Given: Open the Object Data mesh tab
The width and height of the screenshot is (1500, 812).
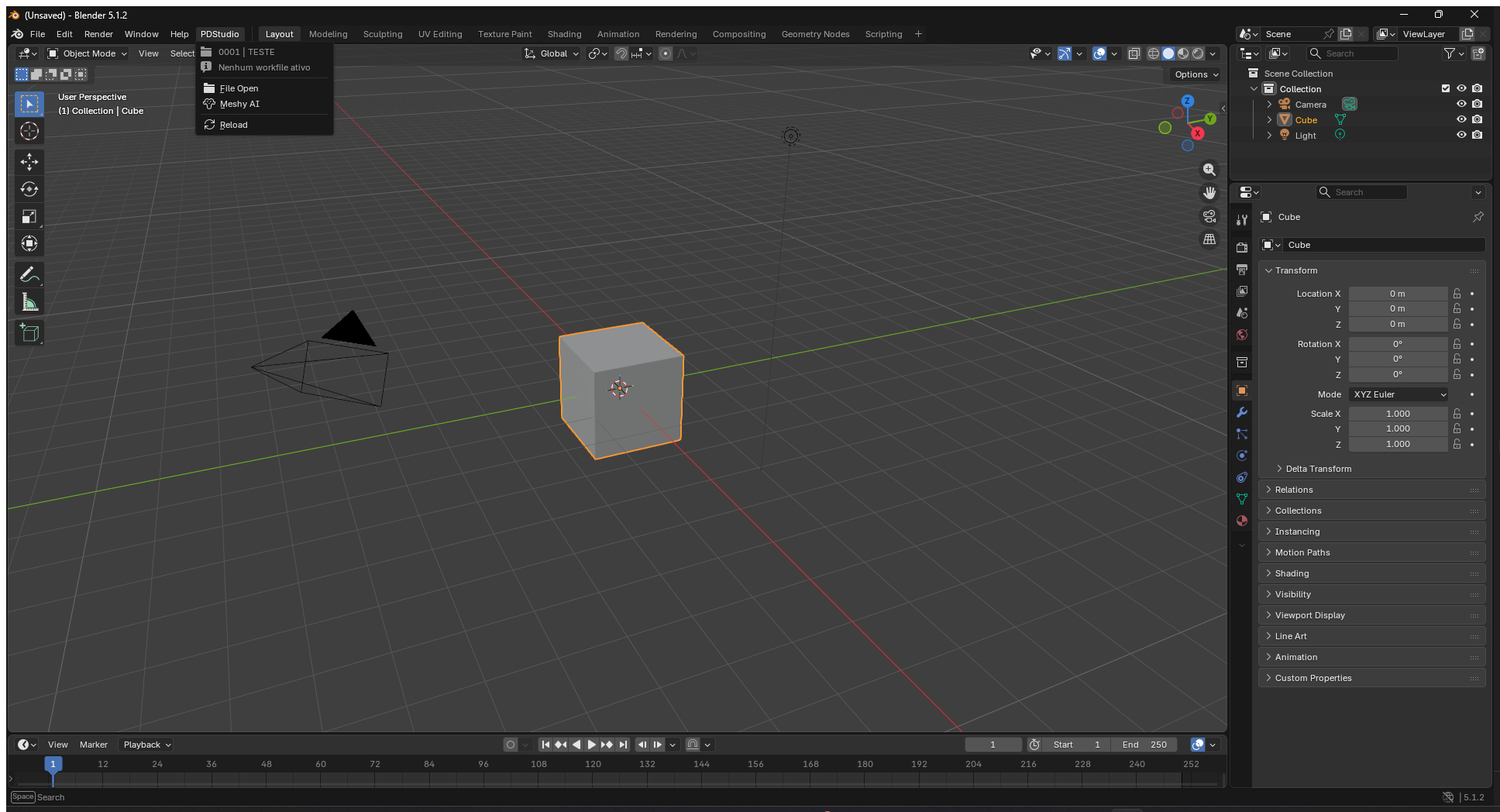Looking at the screenshot, I should 1242,499.
